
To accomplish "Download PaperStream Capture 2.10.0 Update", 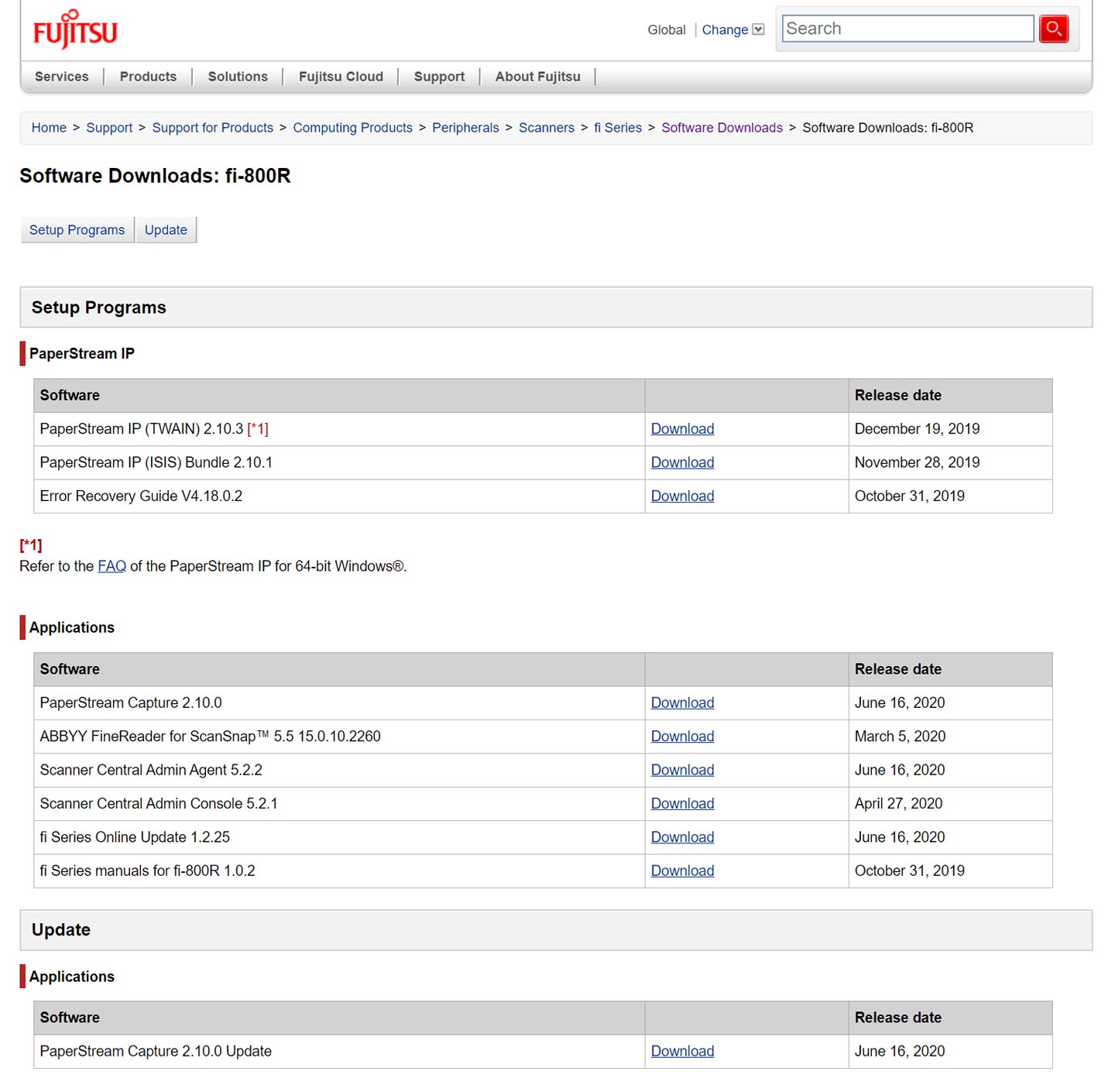I will point(682,1052).
